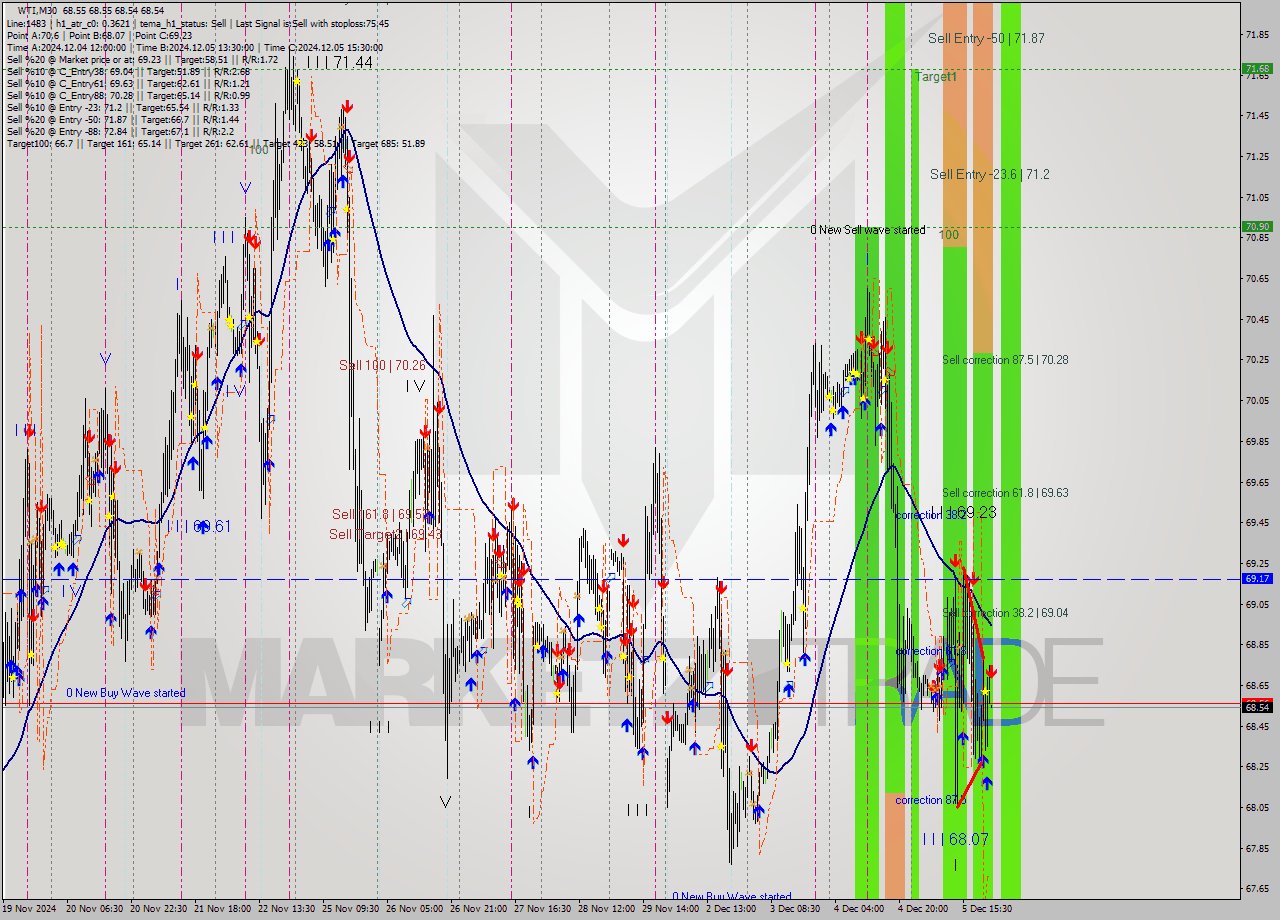
Task: Click the 67.85 price axis label
Action: 1257,848
